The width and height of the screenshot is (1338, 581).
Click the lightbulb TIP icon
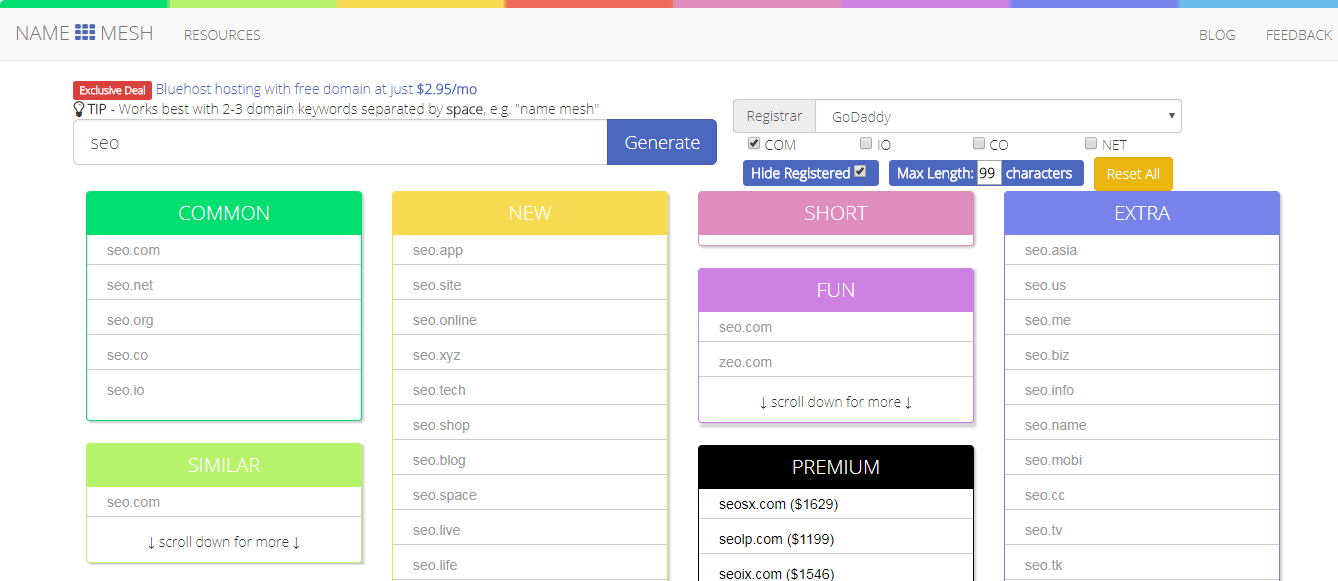pyautogui.click(x=79, y=108)
